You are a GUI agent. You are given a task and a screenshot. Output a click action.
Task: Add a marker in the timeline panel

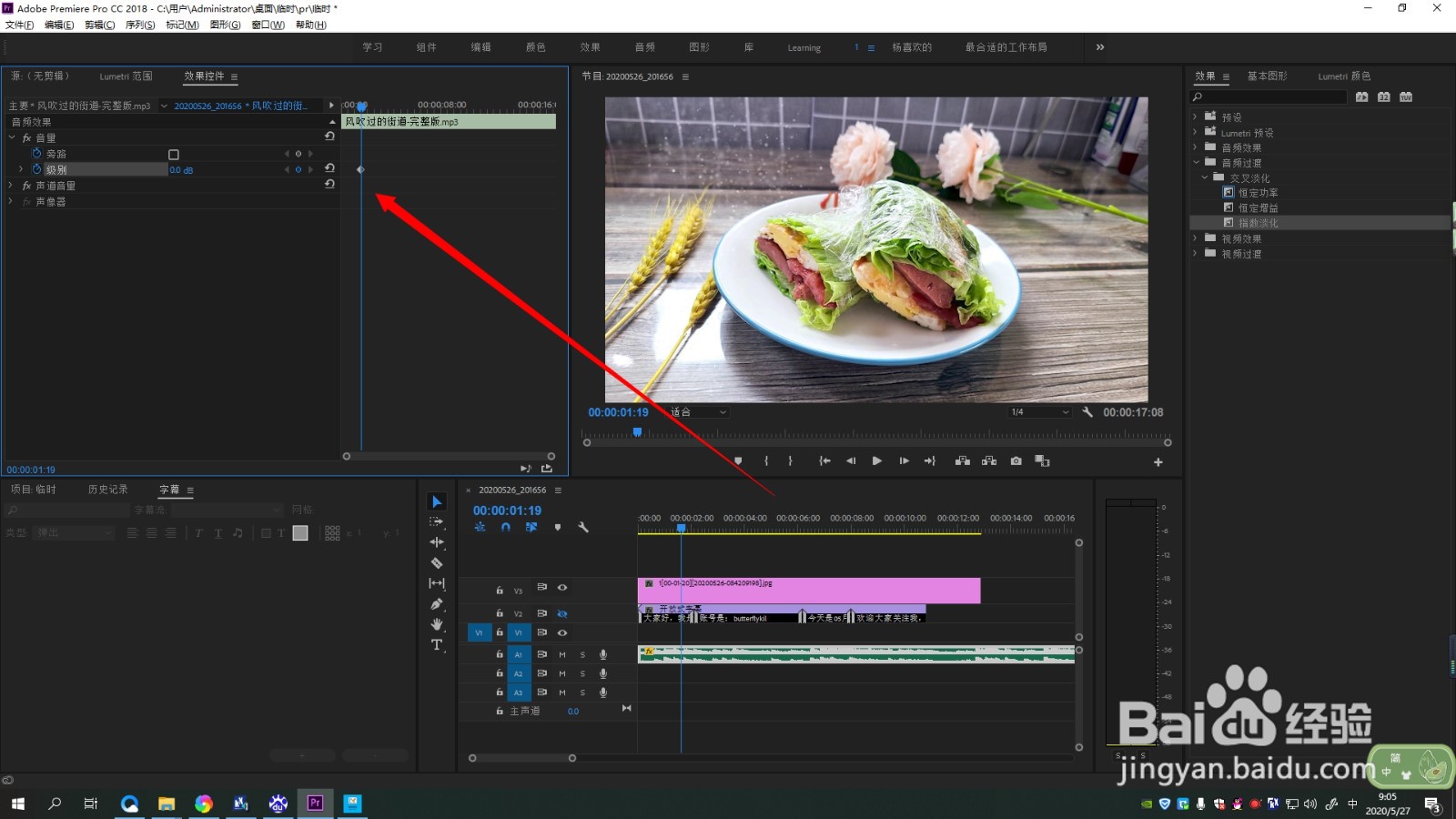(x=558, y=527)
